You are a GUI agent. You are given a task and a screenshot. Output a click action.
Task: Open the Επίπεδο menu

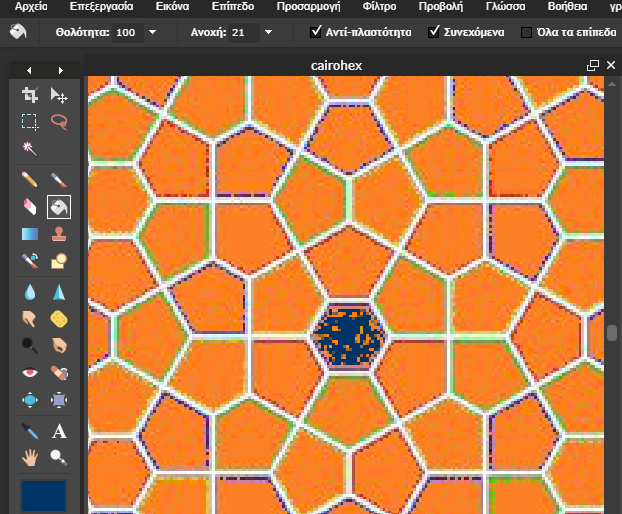point(233,6)
